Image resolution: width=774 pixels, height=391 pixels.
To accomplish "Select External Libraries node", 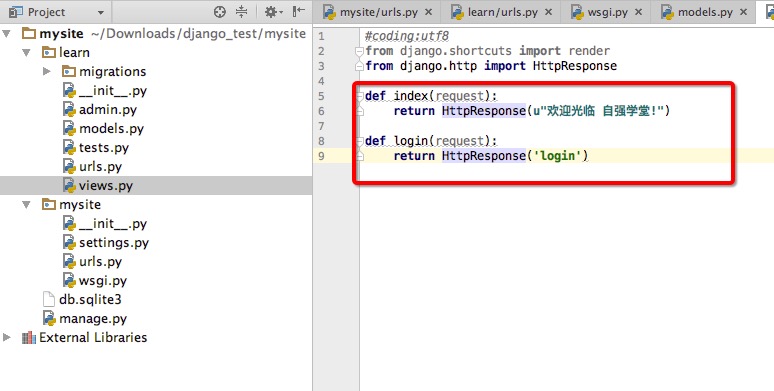I will click(93, 338).
